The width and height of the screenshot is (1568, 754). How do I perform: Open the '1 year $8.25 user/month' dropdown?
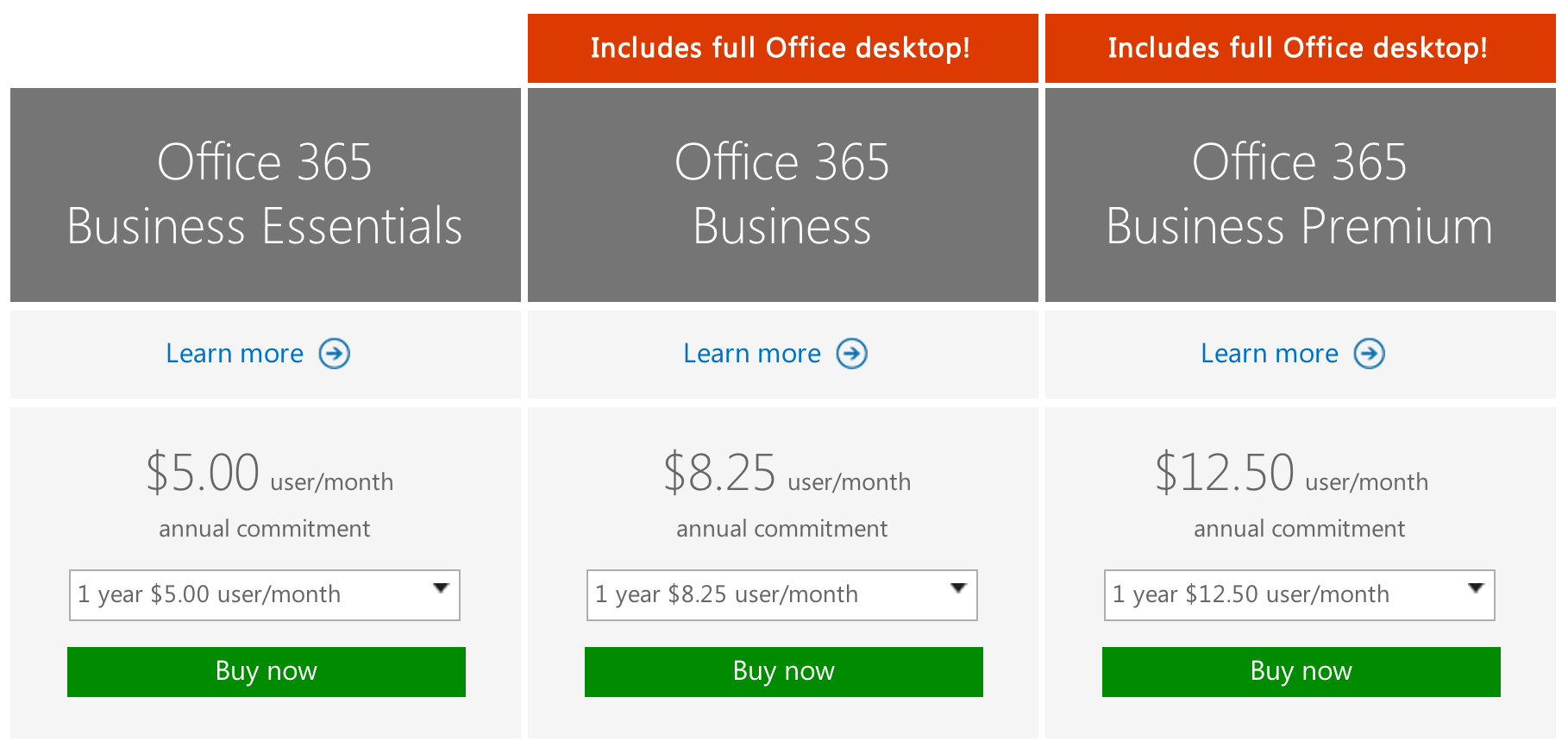[781, 594]
